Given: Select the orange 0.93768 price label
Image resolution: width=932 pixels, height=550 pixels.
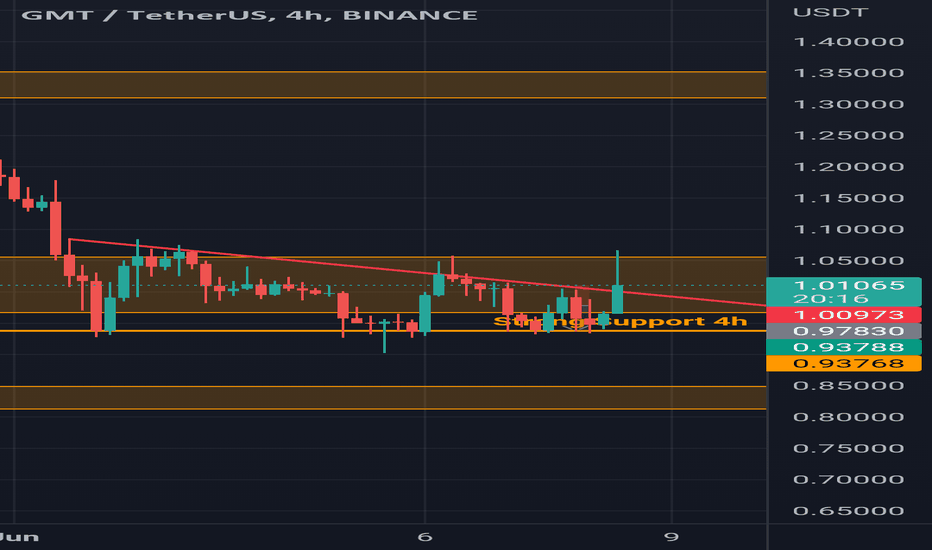Looking at the screenshot, I should pyautogui.click(x=844, y=363).
